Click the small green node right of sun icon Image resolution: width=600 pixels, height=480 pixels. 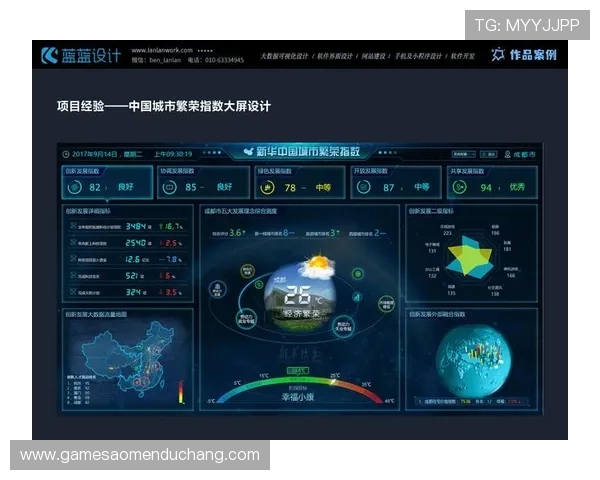[x=357, y=274]
